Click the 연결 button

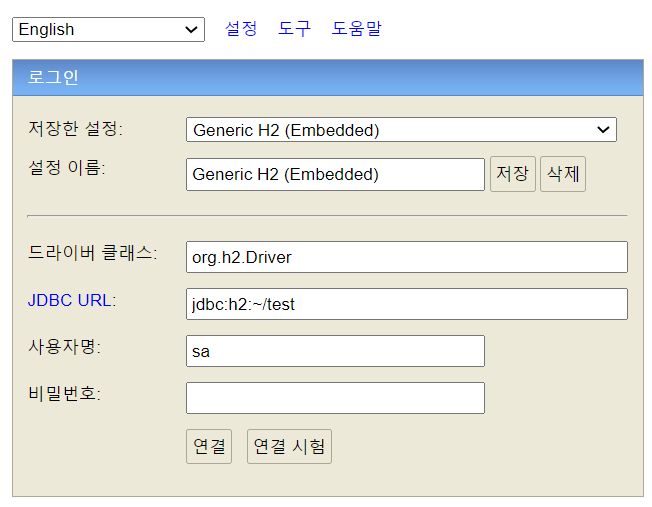pyautogui.click(x=209, y=447)
